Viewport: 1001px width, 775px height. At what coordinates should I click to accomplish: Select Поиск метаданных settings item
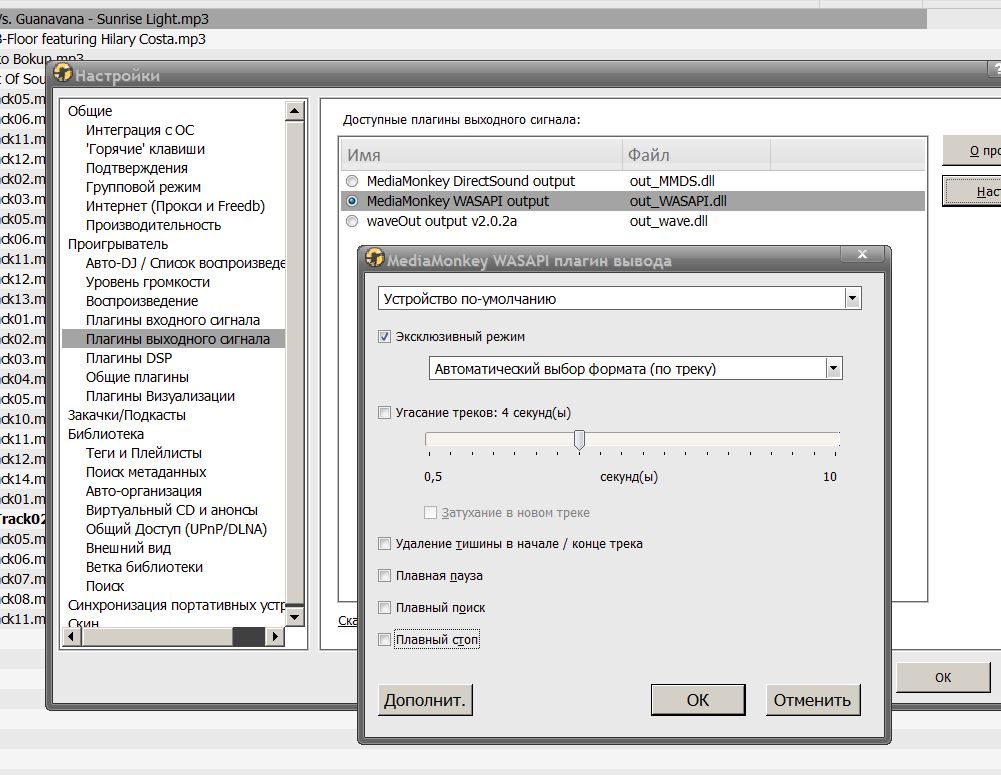(146, 472)
